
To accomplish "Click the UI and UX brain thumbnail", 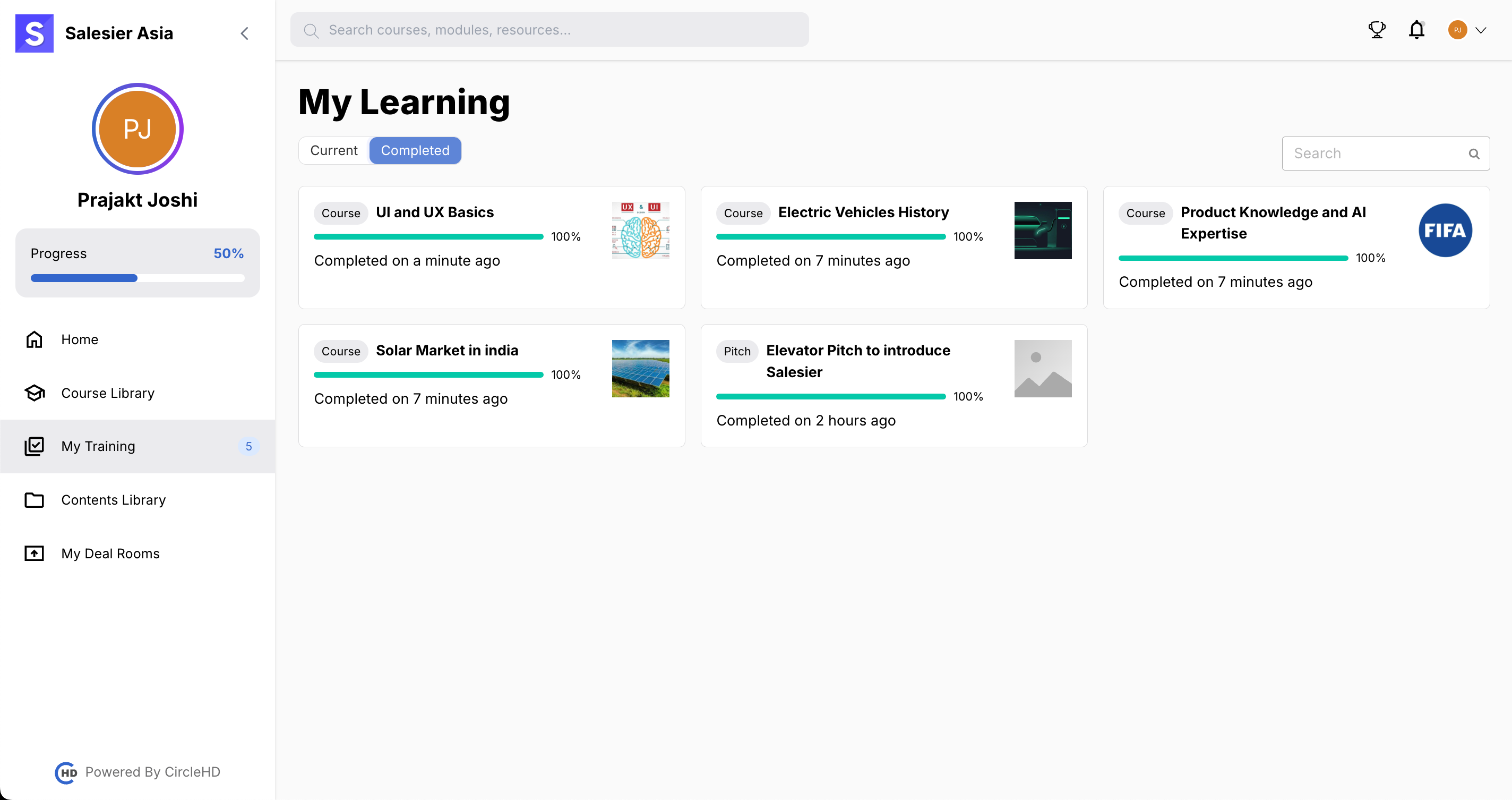I will click(640, 230).
